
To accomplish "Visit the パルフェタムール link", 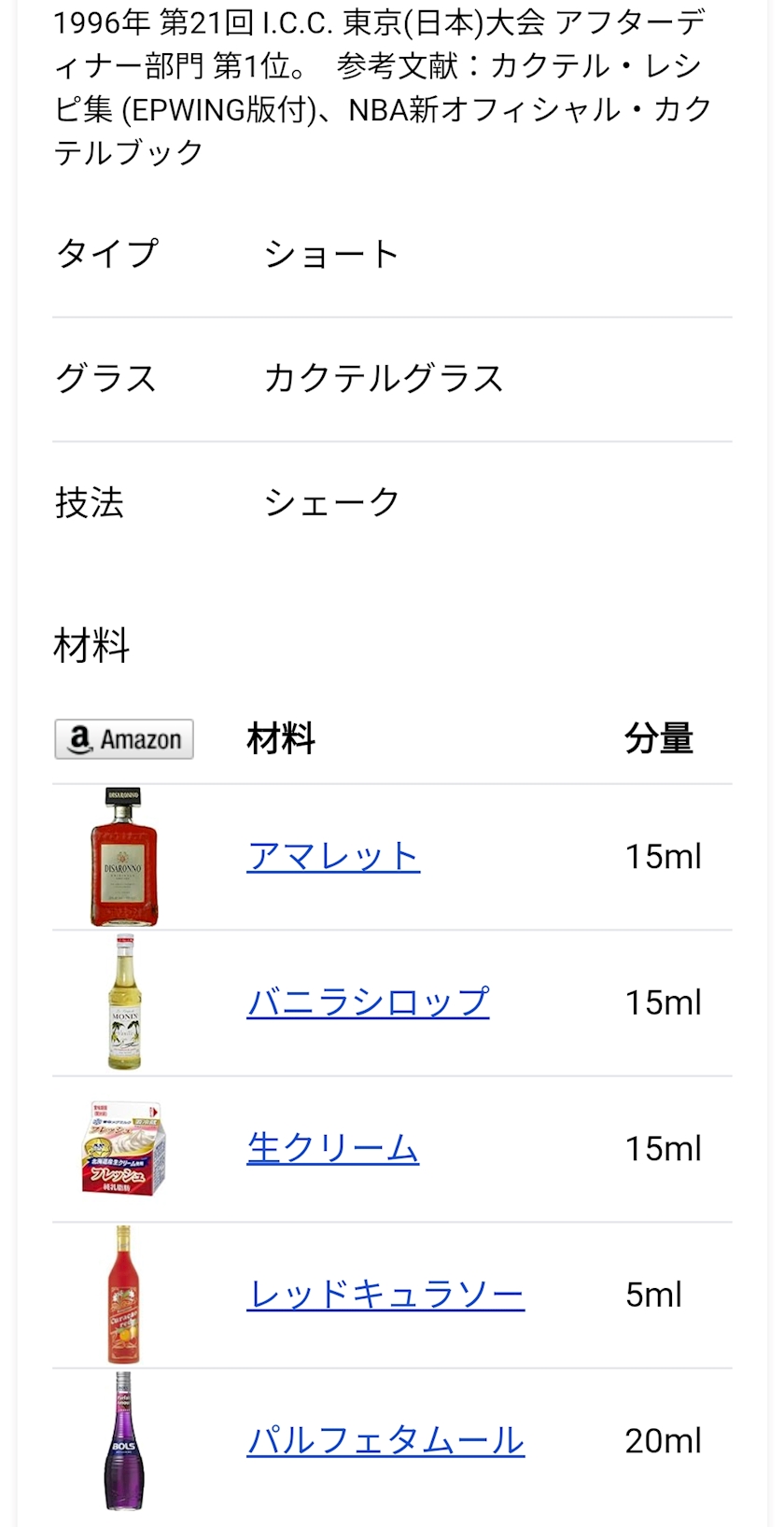I will pos(385,1440).
